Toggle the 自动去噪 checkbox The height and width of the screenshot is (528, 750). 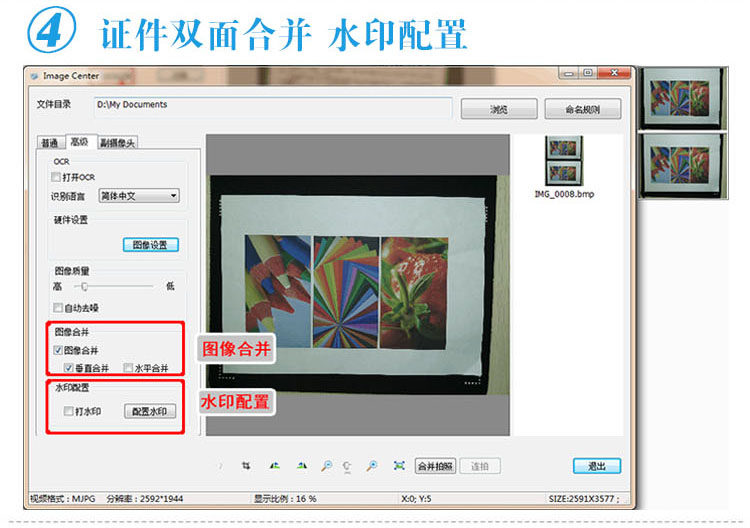click(58, 308)
